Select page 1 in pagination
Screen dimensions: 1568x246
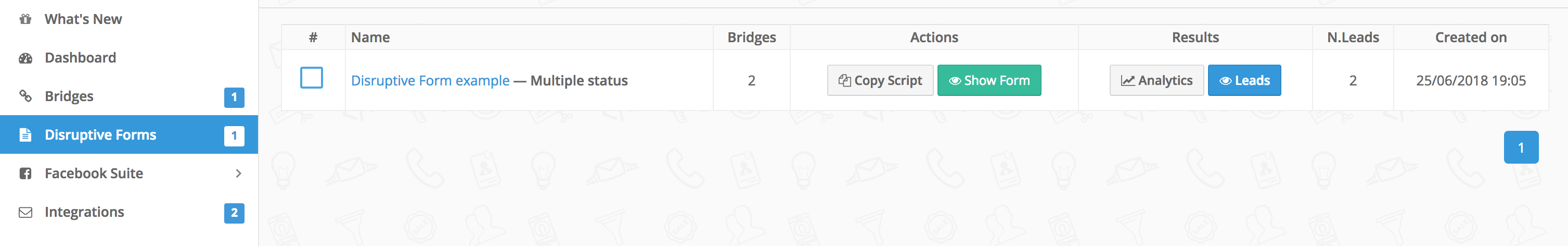(1521, 147)
